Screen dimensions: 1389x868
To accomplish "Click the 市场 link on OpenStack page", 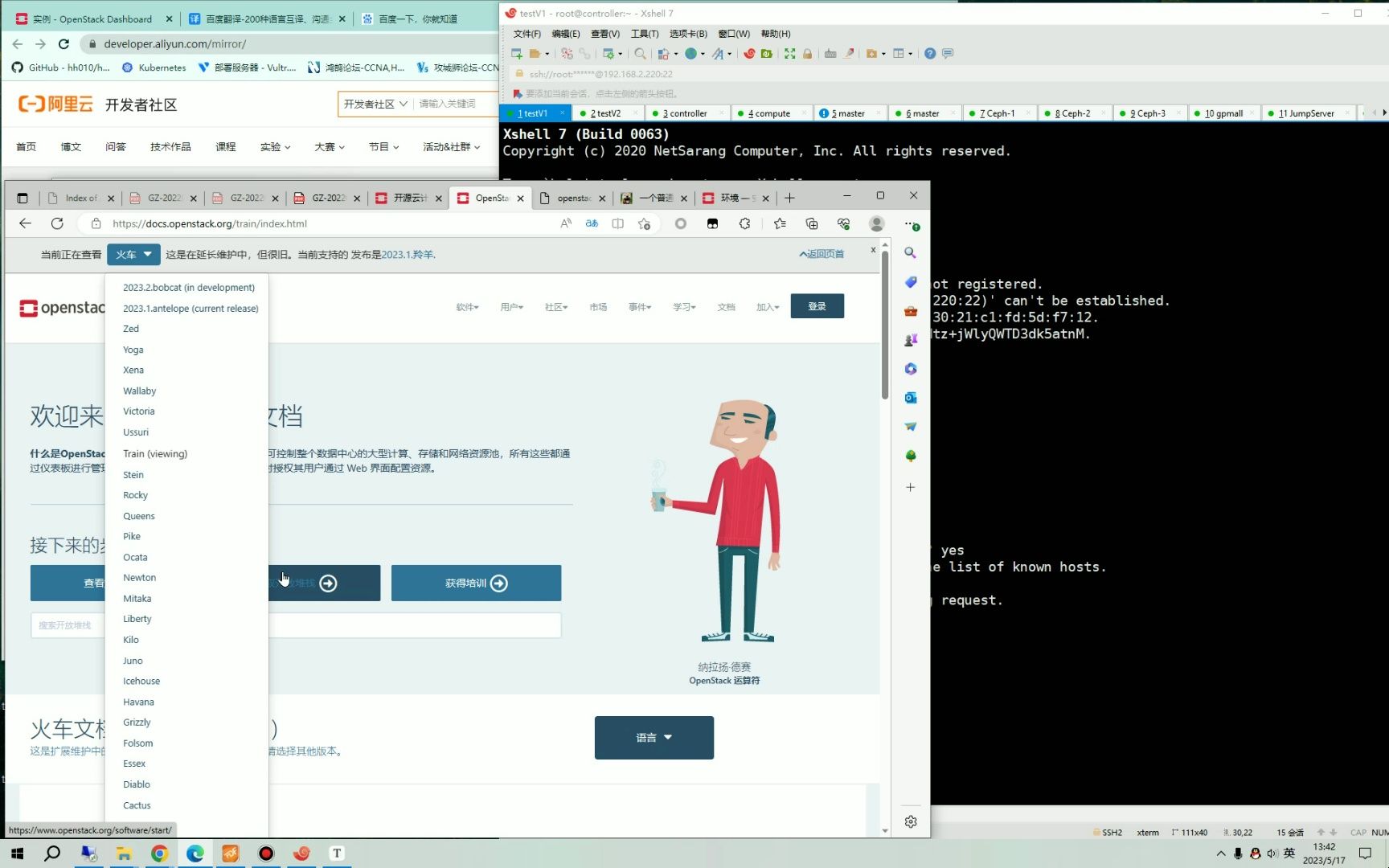I will 598,307.
